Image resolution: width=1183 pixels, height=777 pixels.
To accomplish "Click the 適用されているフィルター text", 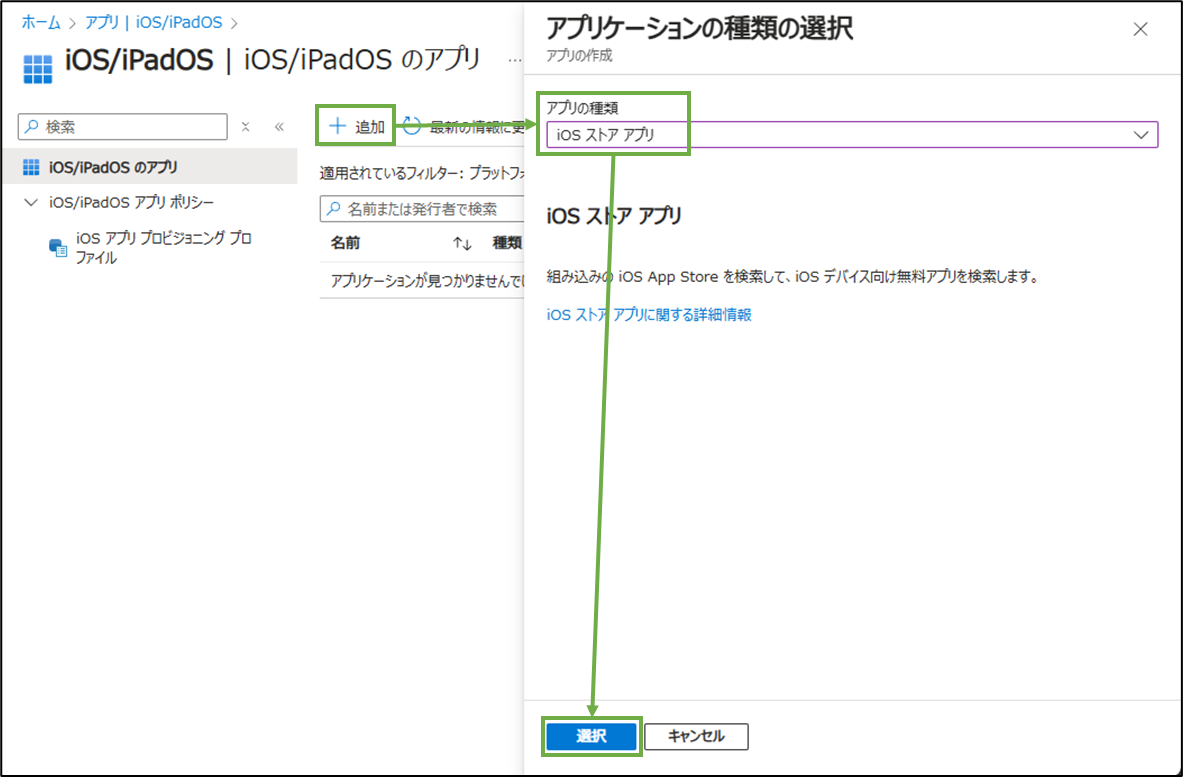I will pyautogui.click(x=422, y=174).
